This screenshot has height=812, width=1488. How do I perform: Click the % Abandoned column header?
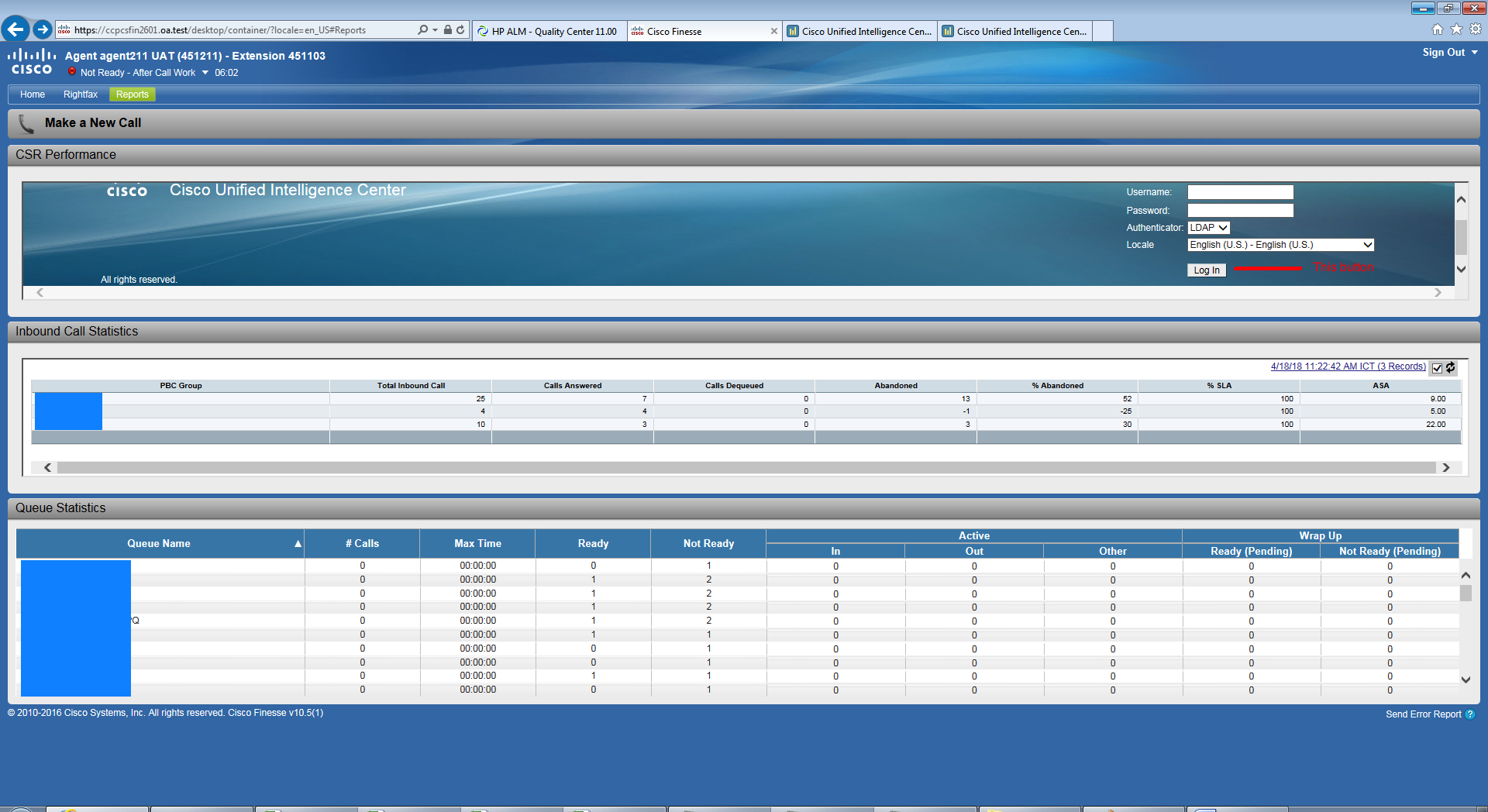1057,386
